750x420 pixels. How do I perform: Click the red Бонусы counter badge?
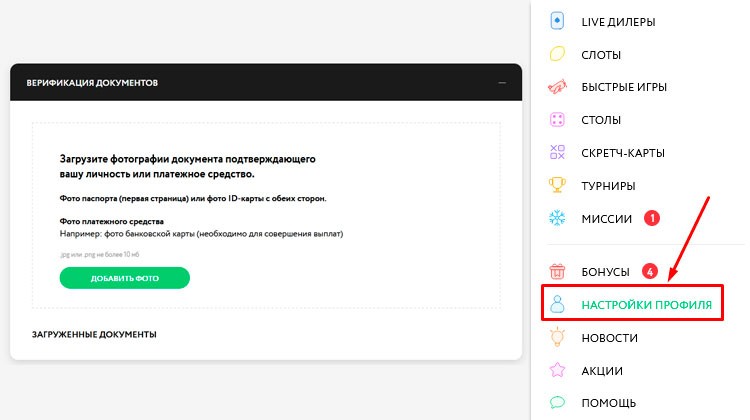click(649, 271)
